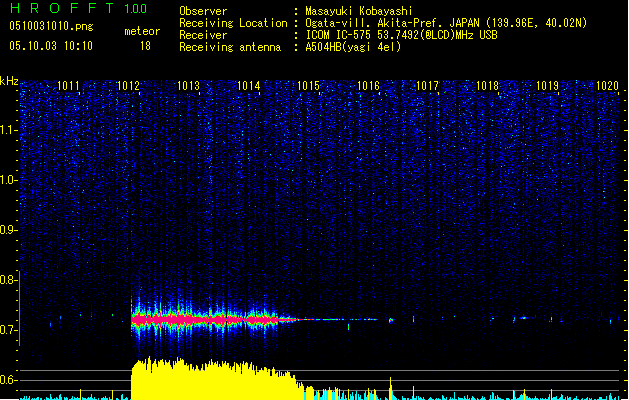The height and width of the screenshot is (400, 629).
Task: Click the 1.0 kHz frequency tick label
Action: click(8, 180)
